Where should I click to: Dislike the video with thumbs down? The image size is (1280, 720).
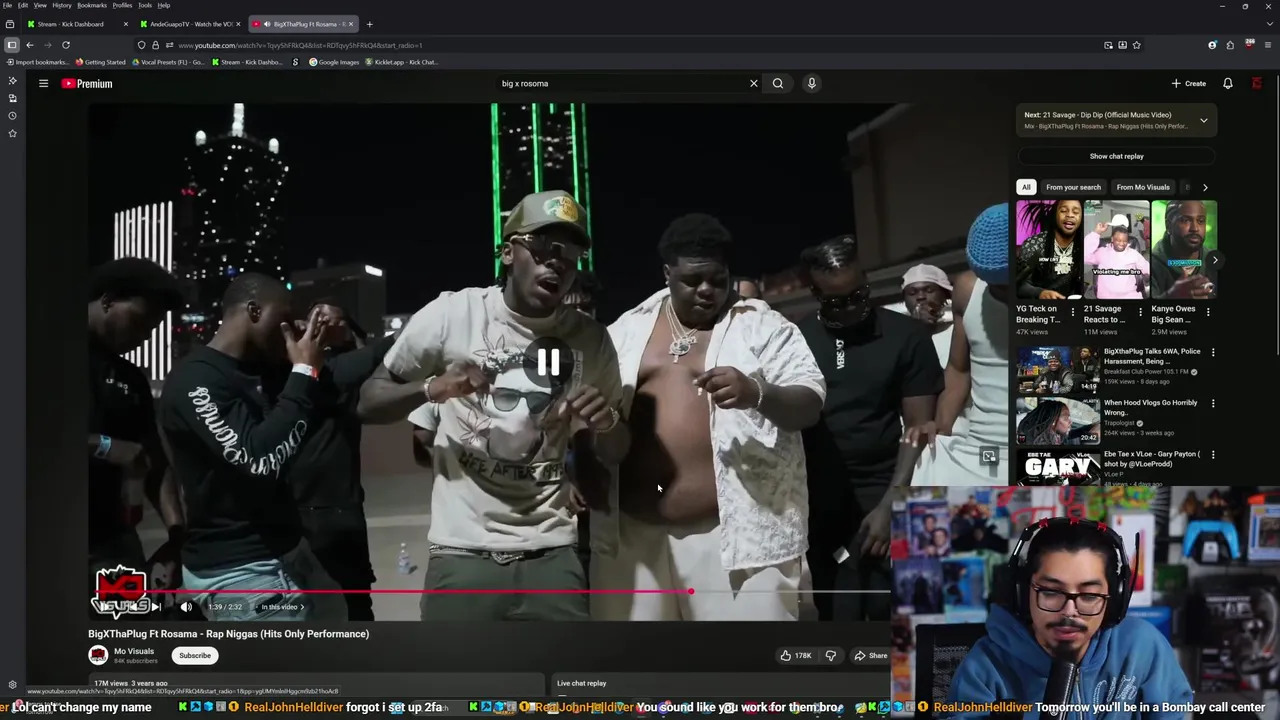tap(830, 655)
